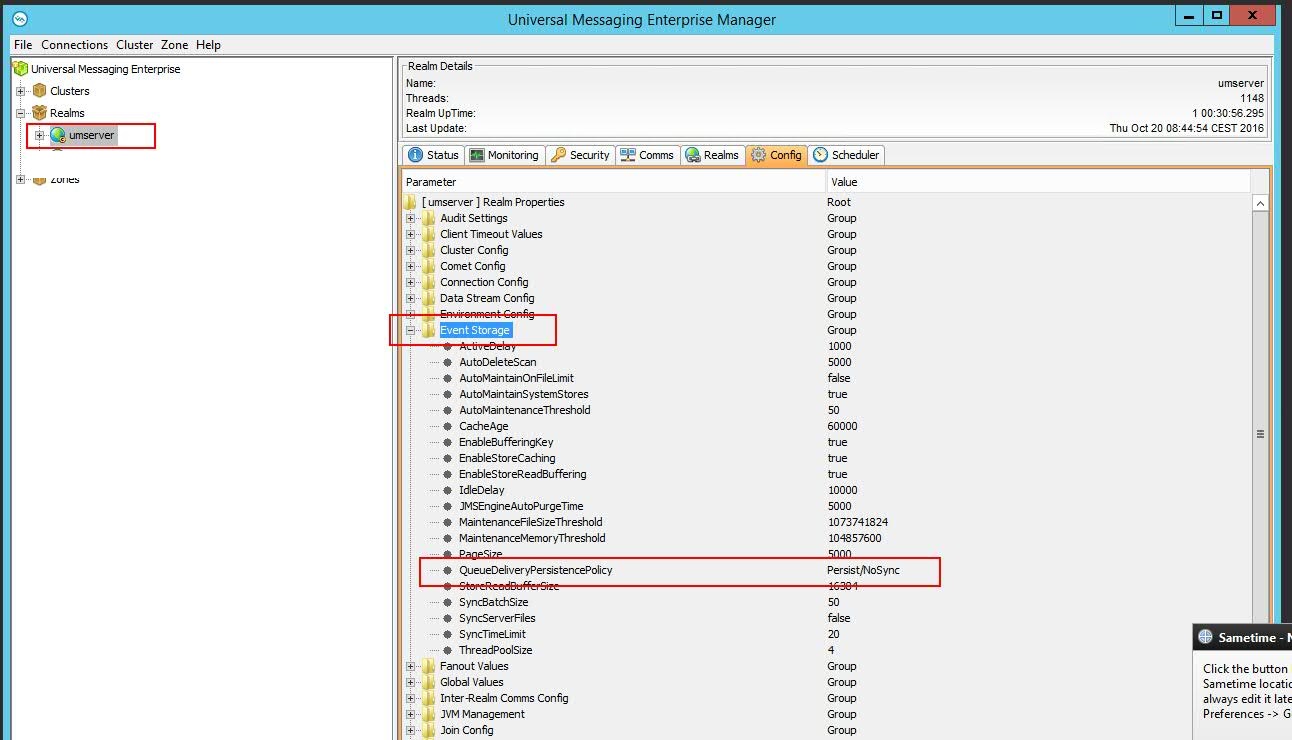Select the SyncServerFiles parameter
Screen dimensions: 1292x740
tap(497, 618)
